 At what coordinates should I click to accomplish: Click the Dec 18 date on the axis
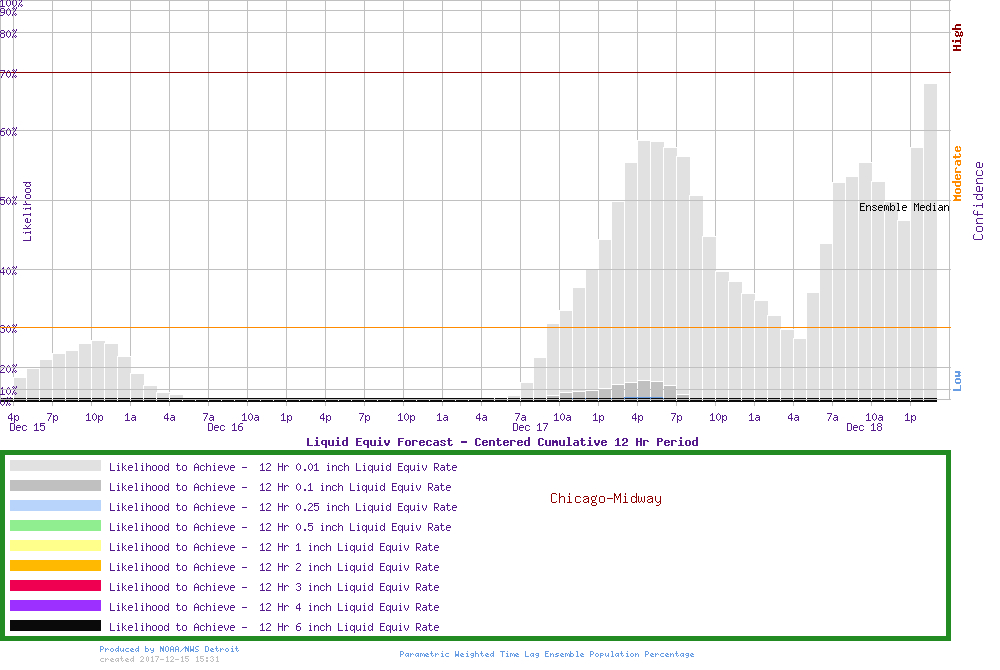pos(864,427)
